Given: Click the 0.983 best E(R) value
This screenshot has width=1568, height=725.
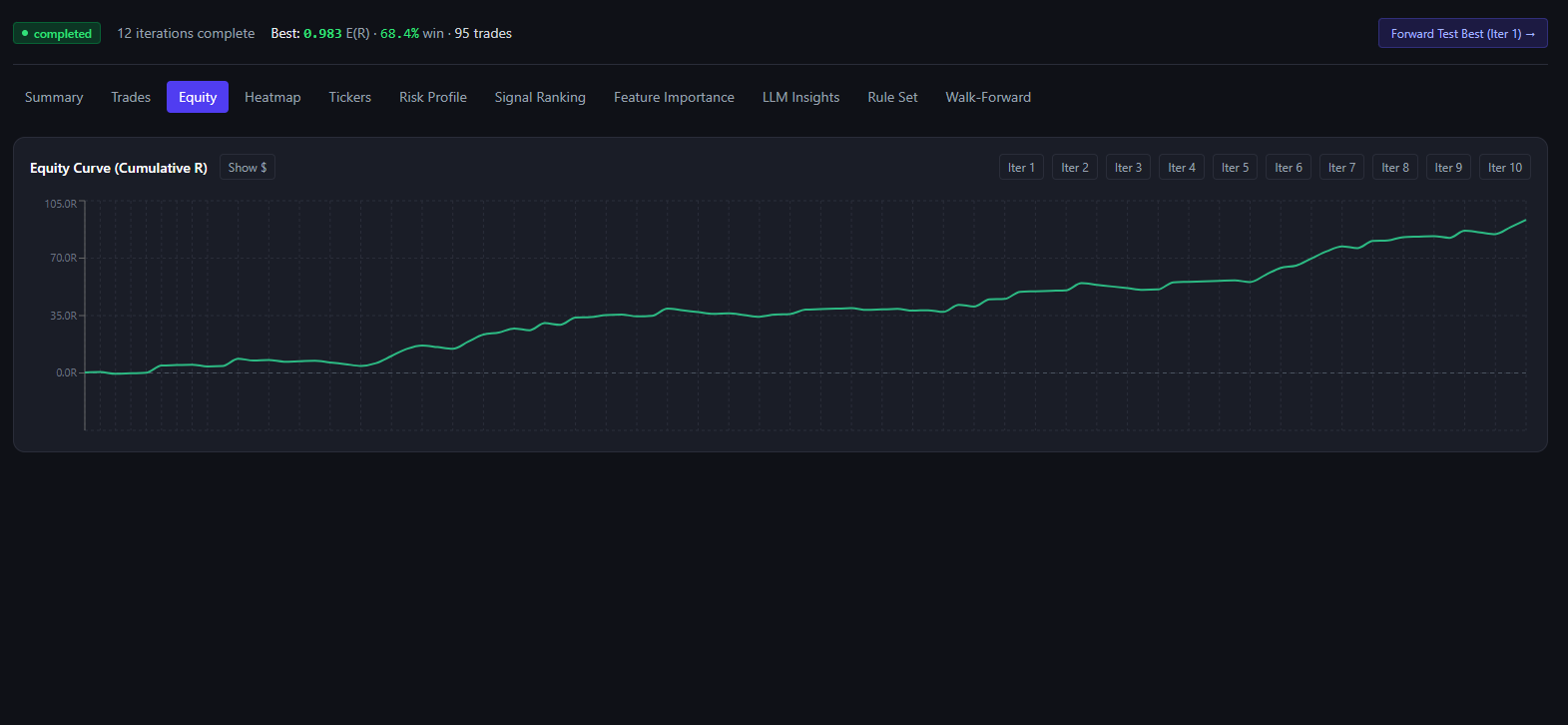Looking at the screenshot, I should (322, 33).
